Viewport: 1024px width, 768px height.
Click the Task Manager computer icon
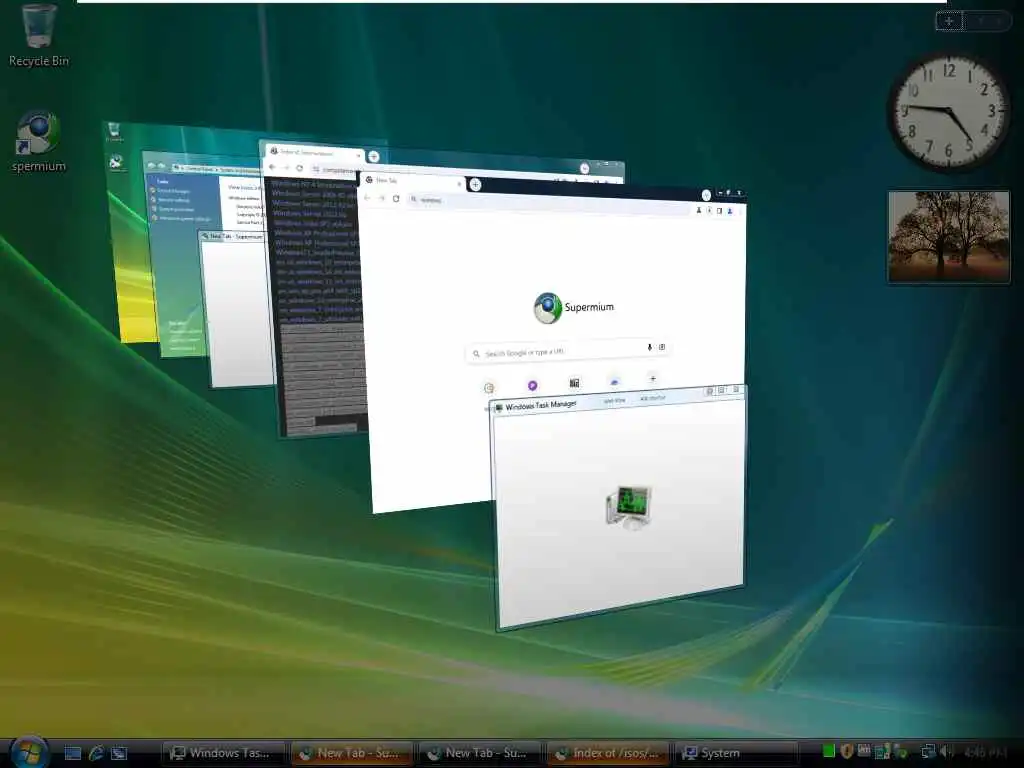628,507
